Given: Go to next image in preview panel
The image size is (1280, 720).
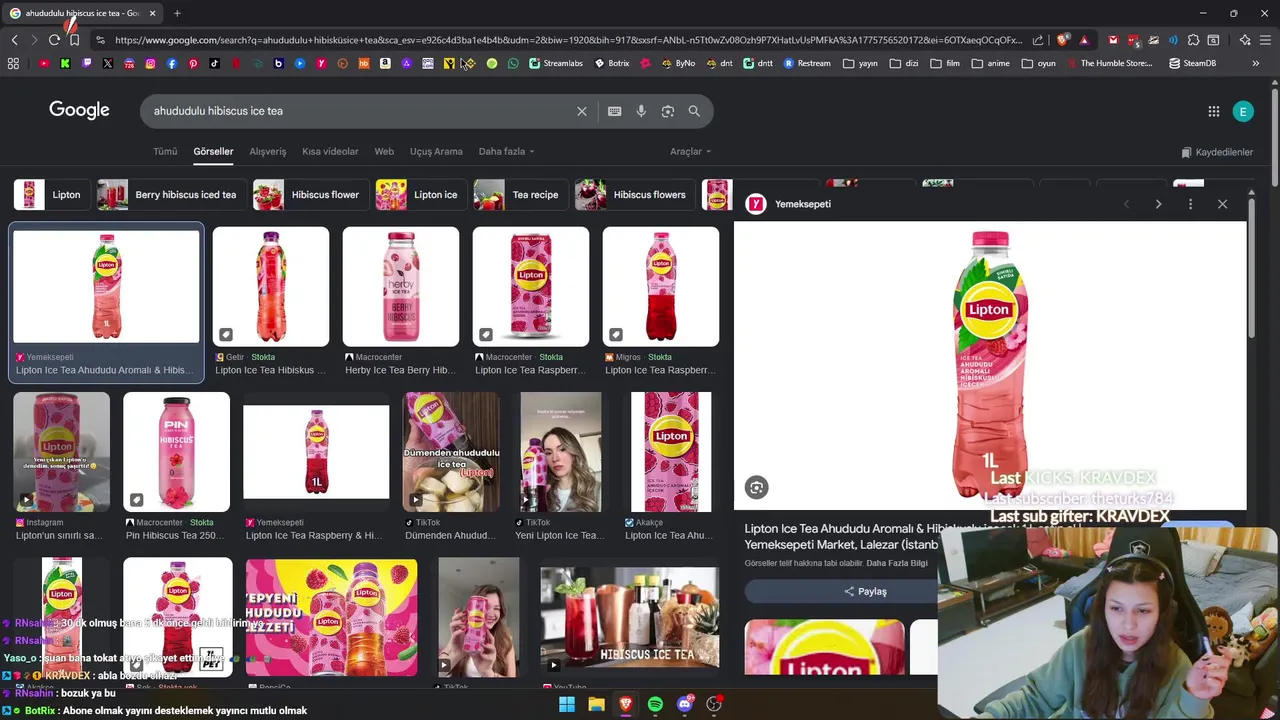Looking at the screenshot, I should 1158,204.
